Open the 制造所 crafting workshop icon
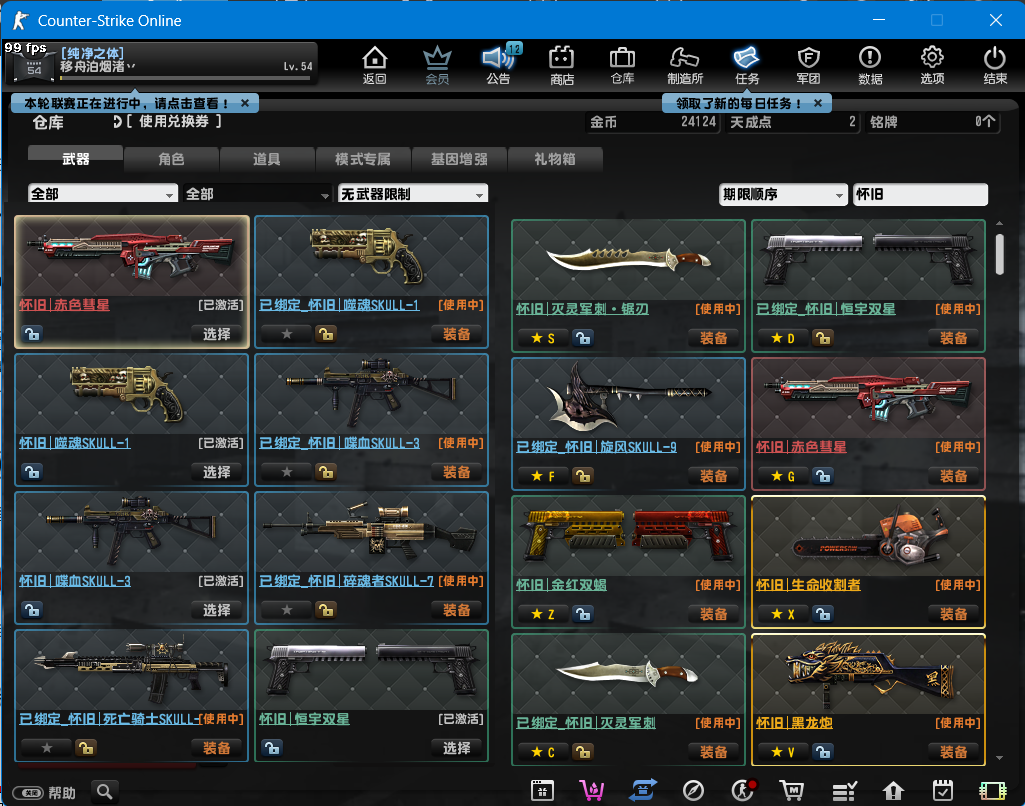The image size is (1025, 806). pos(685,65)
